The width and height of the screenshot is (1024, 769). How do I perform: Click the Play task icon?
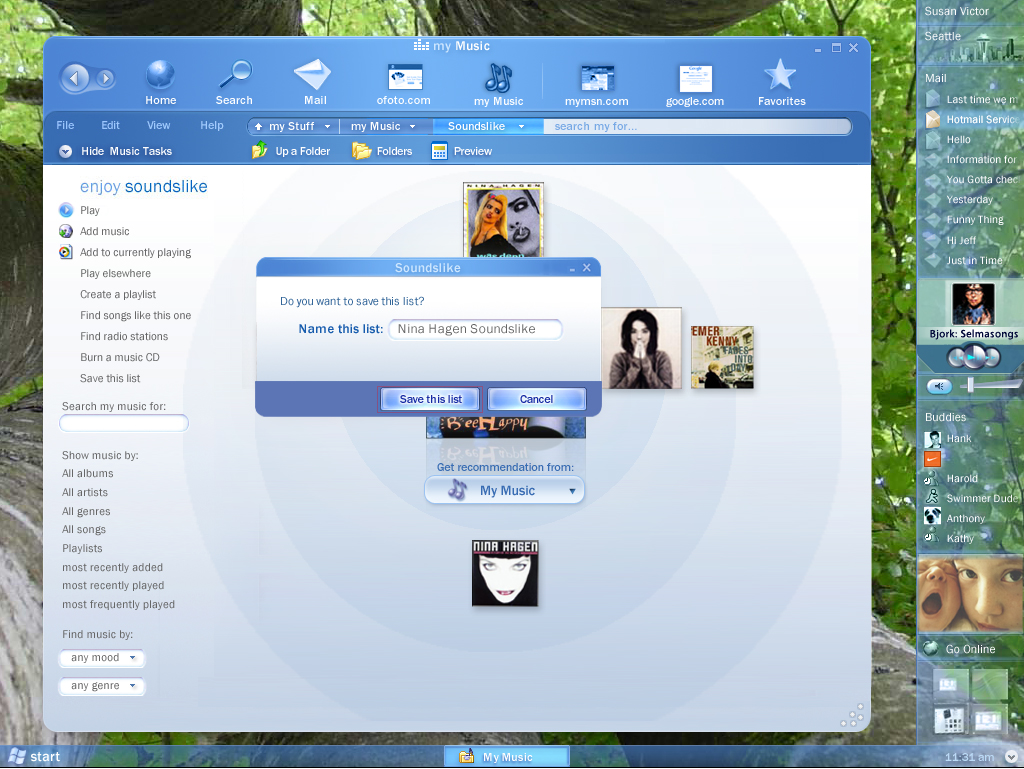click(x=66, y=210)
